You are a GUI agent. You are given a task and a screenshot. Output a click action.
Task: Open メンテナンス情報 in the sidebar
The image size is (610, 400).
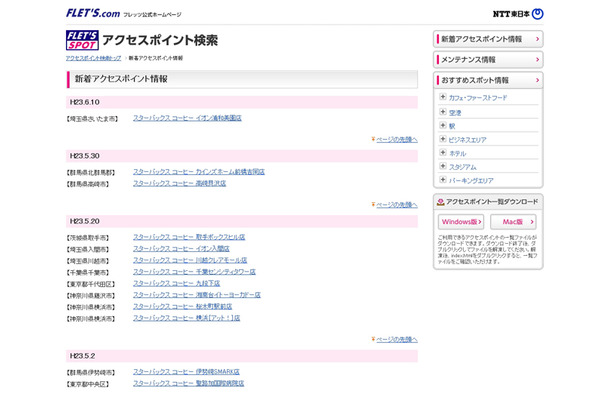click(488, 60)
